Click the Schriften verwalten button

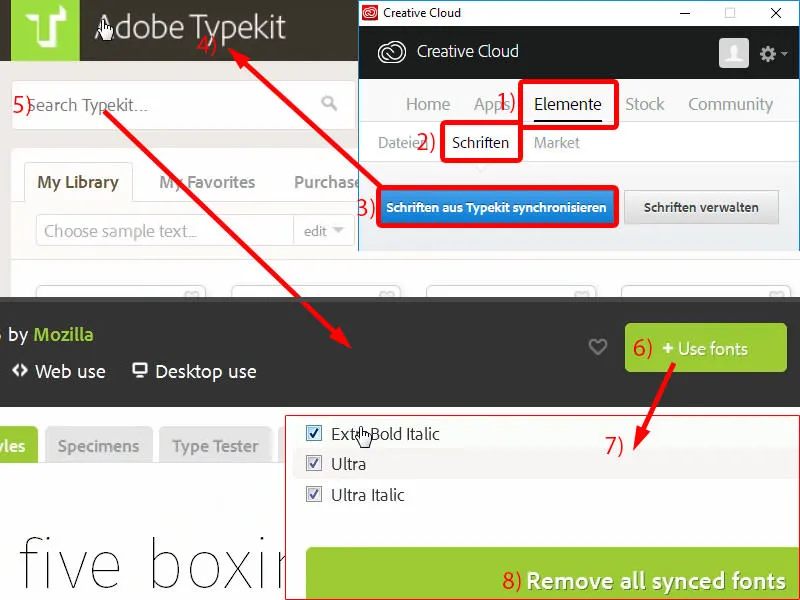point(701,207)
